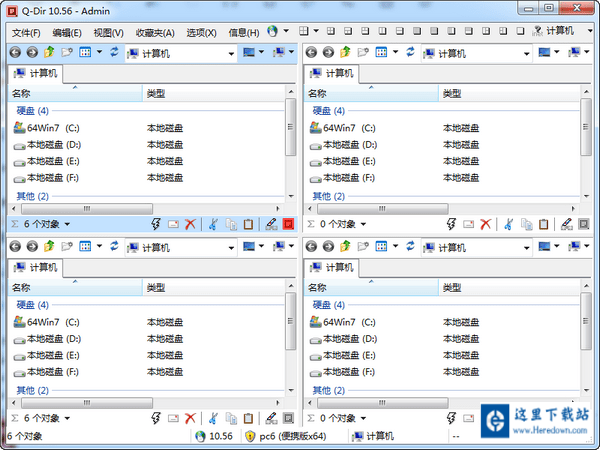Screen dimensions: 600x450
Task: Open 视图(V) menu
Action: 109,33
